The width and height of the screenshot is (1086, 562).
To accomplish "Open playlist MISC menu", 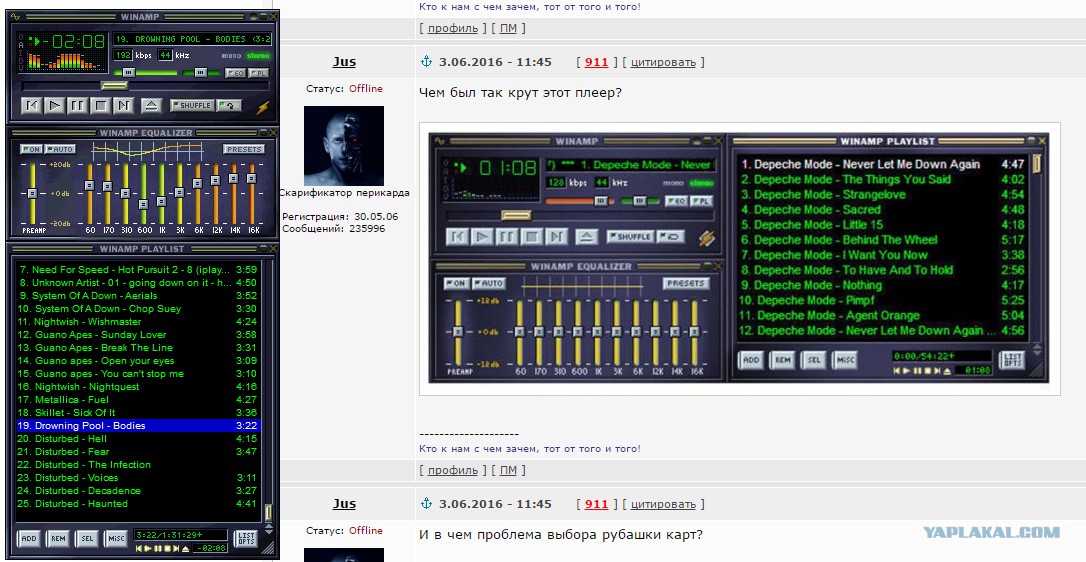I will tap(116, 538).
